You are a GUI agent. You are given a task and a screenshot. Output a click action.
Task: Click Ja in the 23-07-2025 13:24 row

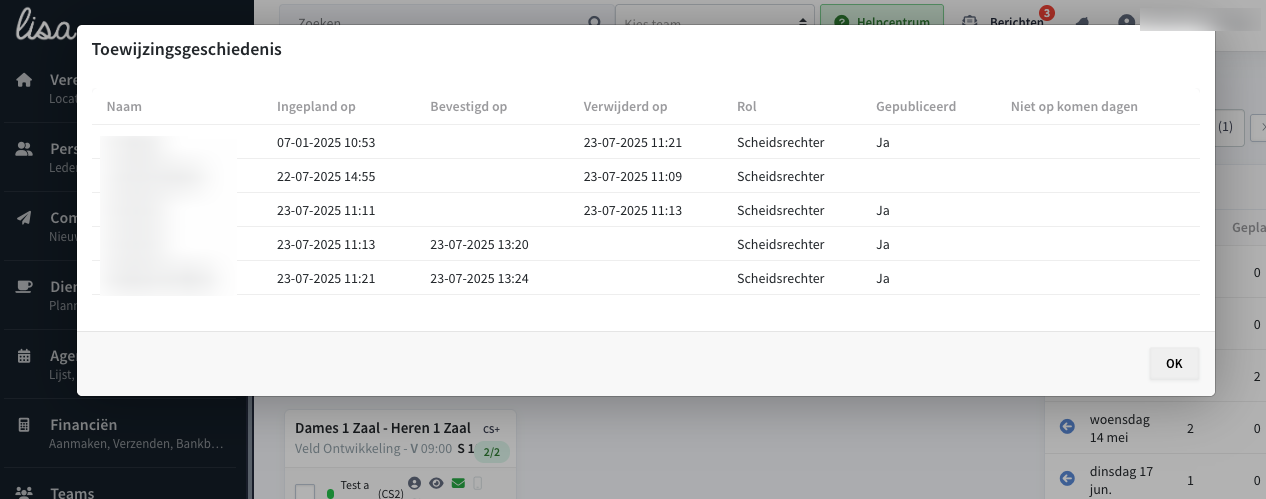[883, 279]
